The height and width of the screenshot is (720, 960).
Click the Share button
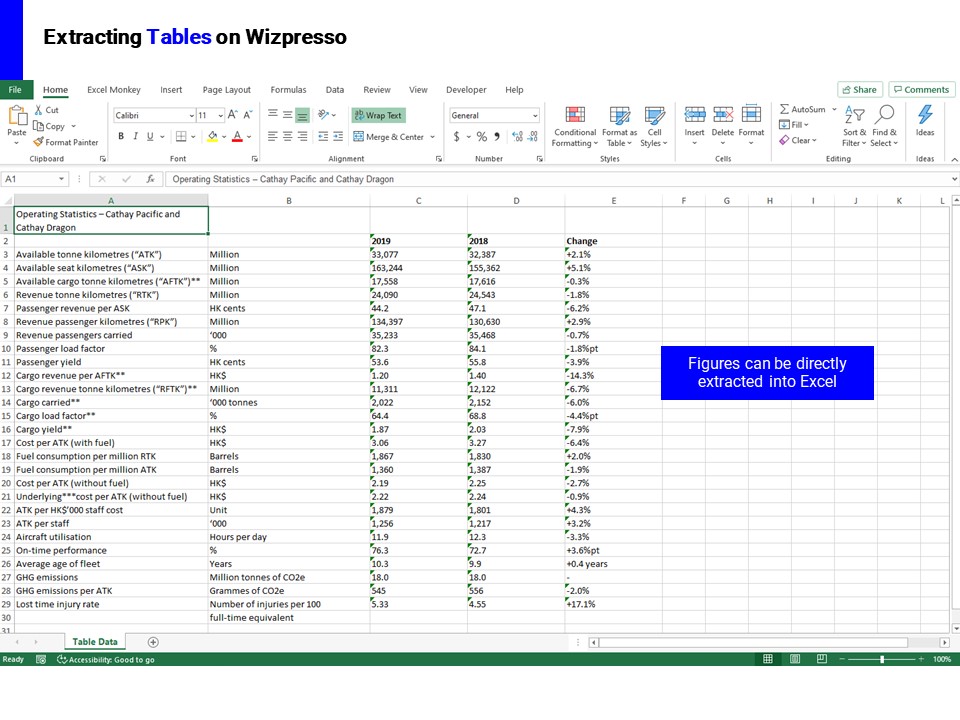click(x=860, y=89)
